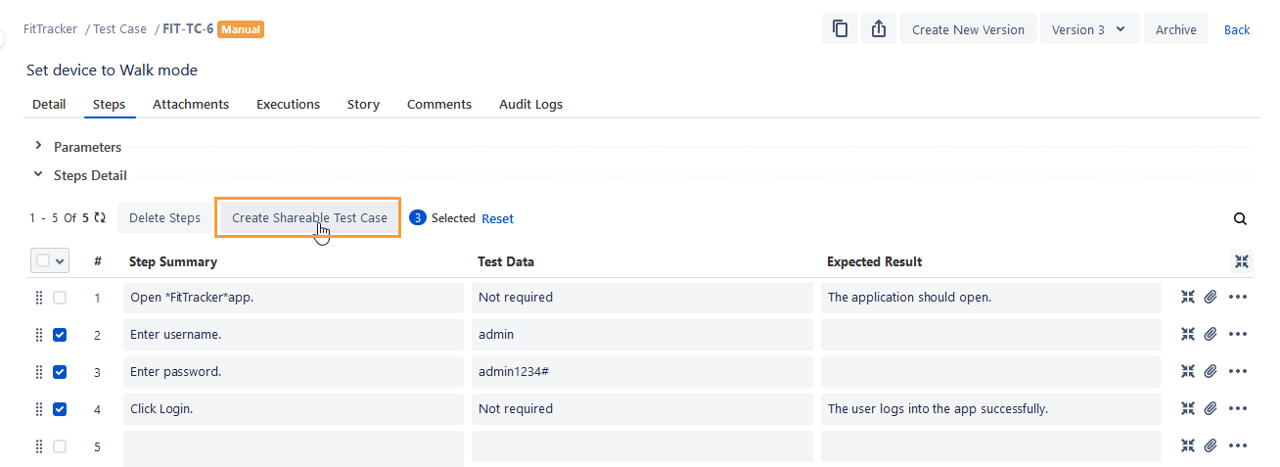Click Step Summary field 'Open *FitTracker*app.'
The image size is (1280, 467).
pos(294,297)
